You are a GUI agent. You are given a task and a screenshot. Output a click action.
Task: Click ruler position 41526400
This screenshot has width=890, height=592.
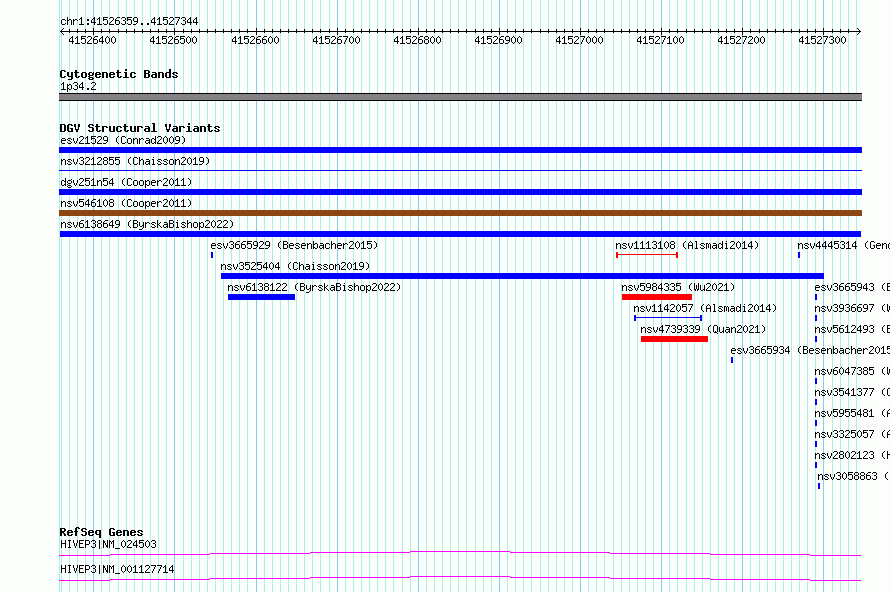[92, 40]
